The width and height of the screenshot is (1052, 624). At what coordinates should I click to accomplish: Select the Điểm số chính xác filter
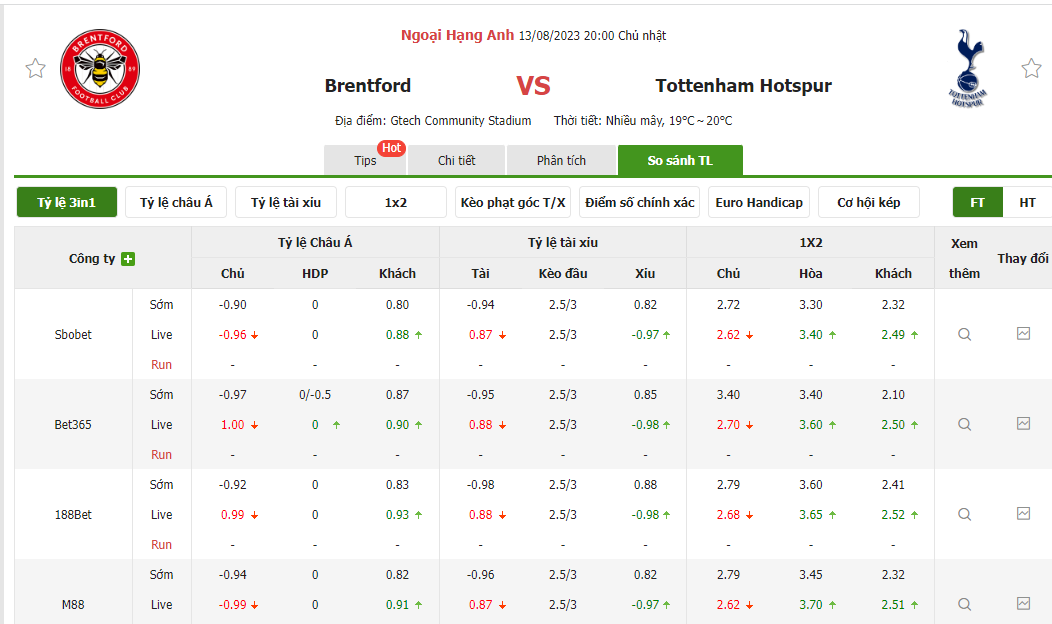point(639,202)
